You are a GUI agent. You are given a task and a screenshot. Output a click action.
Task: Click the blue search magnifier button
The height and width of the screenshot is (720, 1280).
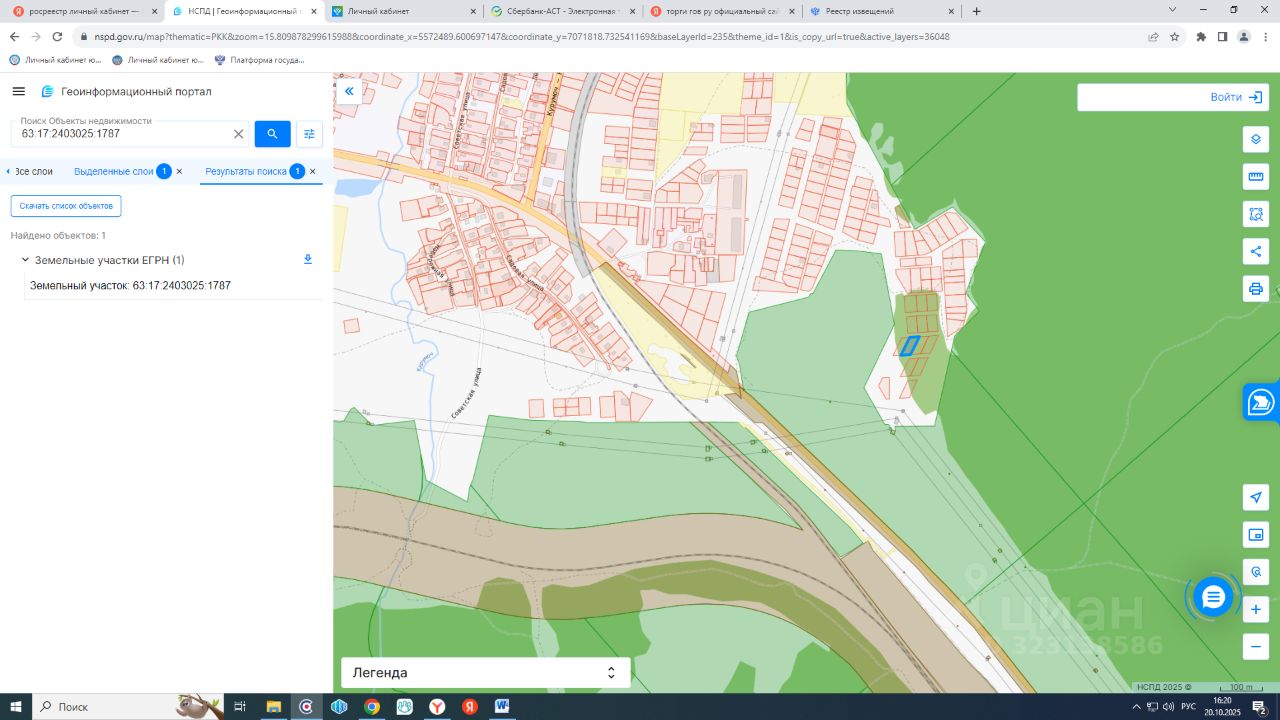[x=272, y=134]
